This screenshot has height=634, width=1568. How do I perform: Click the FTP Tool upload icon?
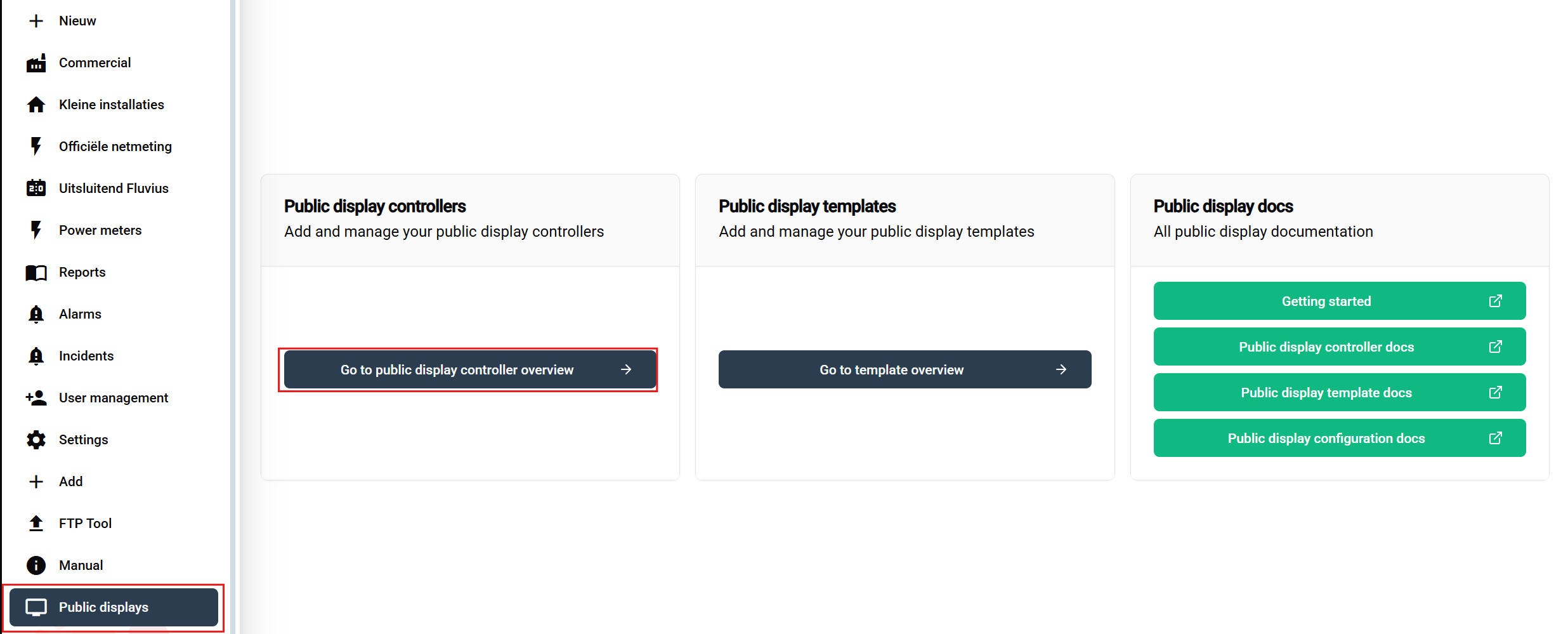(36, 524)
